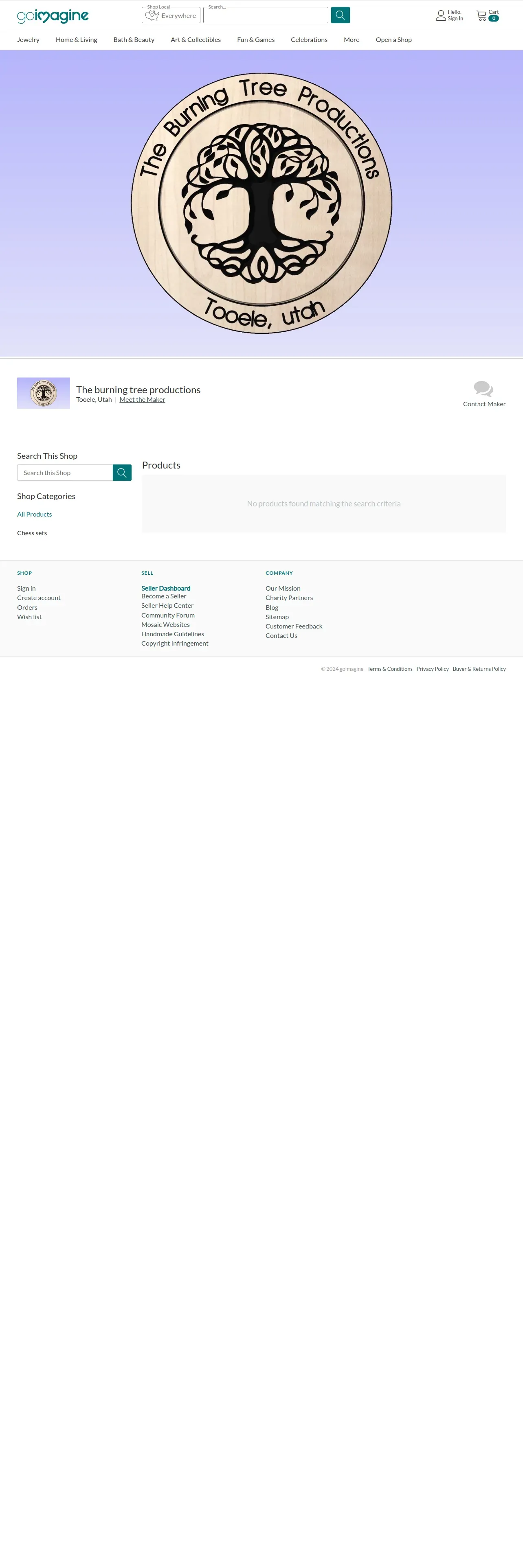Click Open a Shop link

393,39
